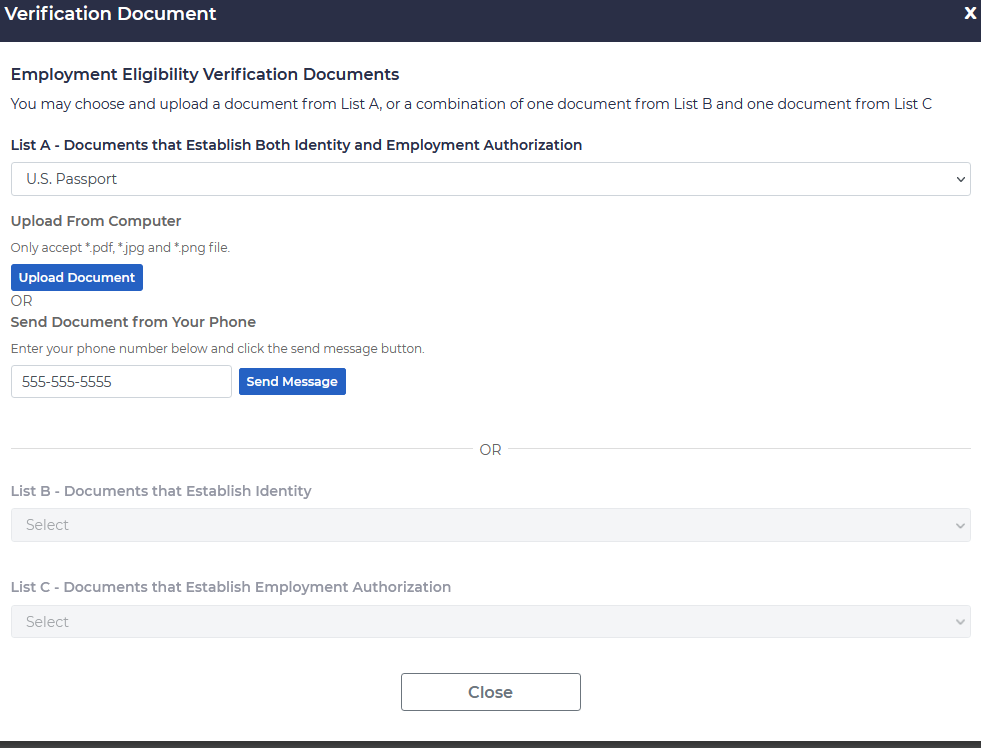Click the Send Message button
Image resolution: width=981 pixels, height=748 pixels.
(x=292, y=382)
